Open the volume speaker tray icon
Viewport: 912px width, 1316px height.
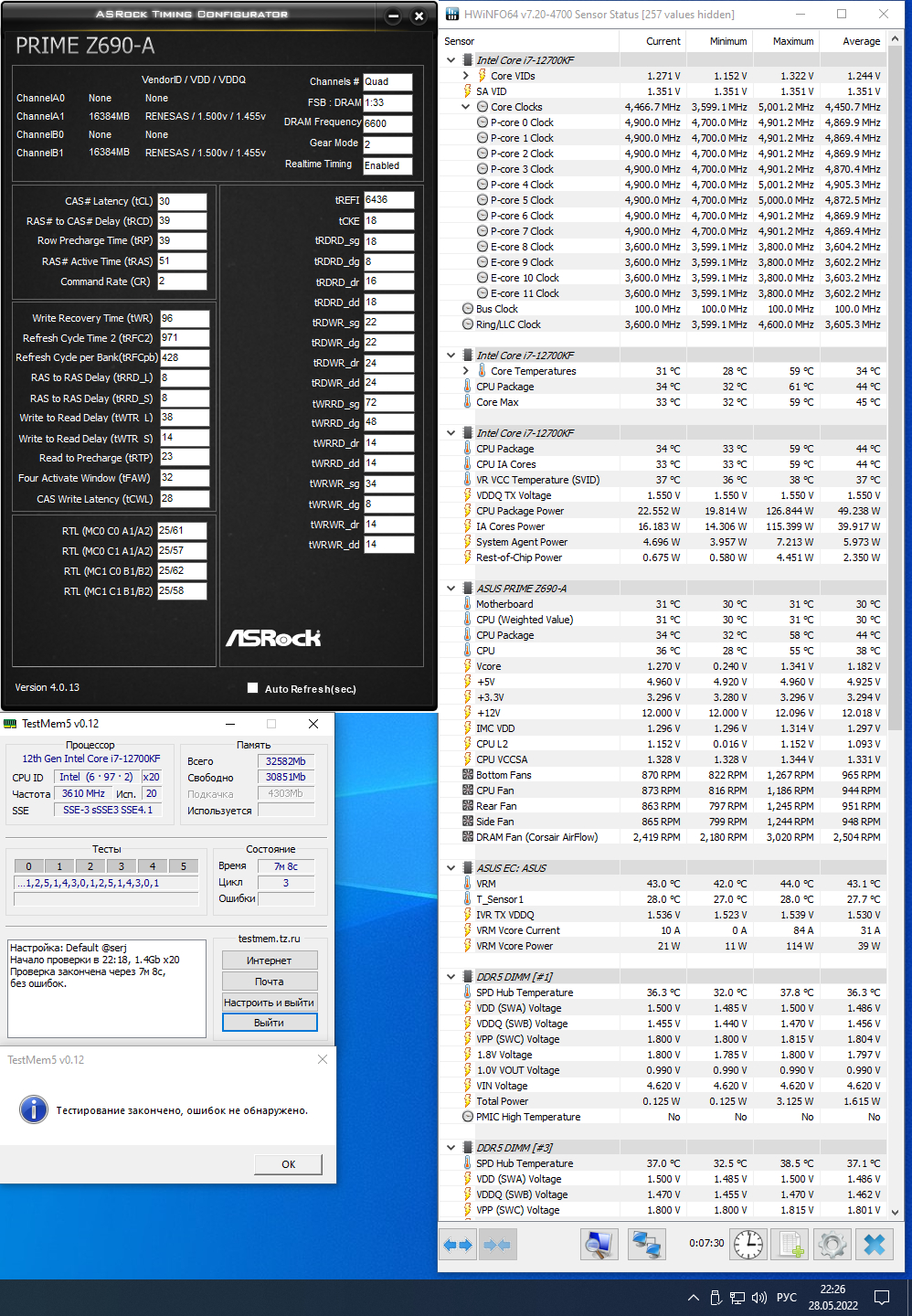758,1298
